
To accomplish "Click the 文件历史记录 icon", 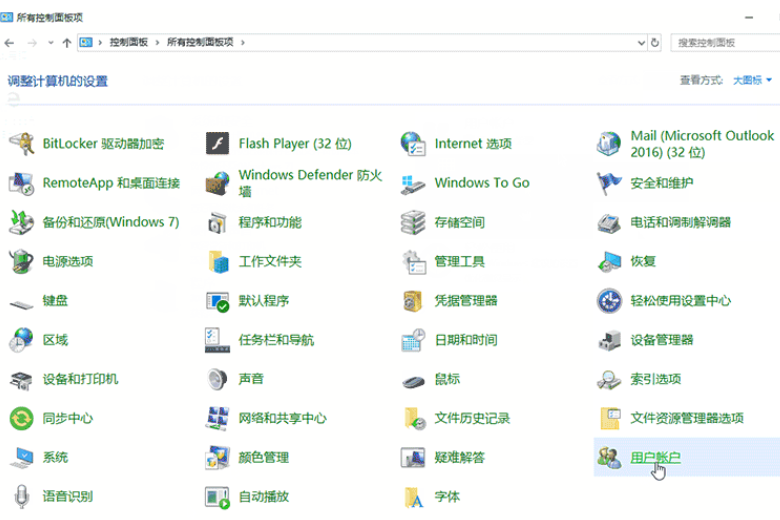I will (x=413, y=418).
